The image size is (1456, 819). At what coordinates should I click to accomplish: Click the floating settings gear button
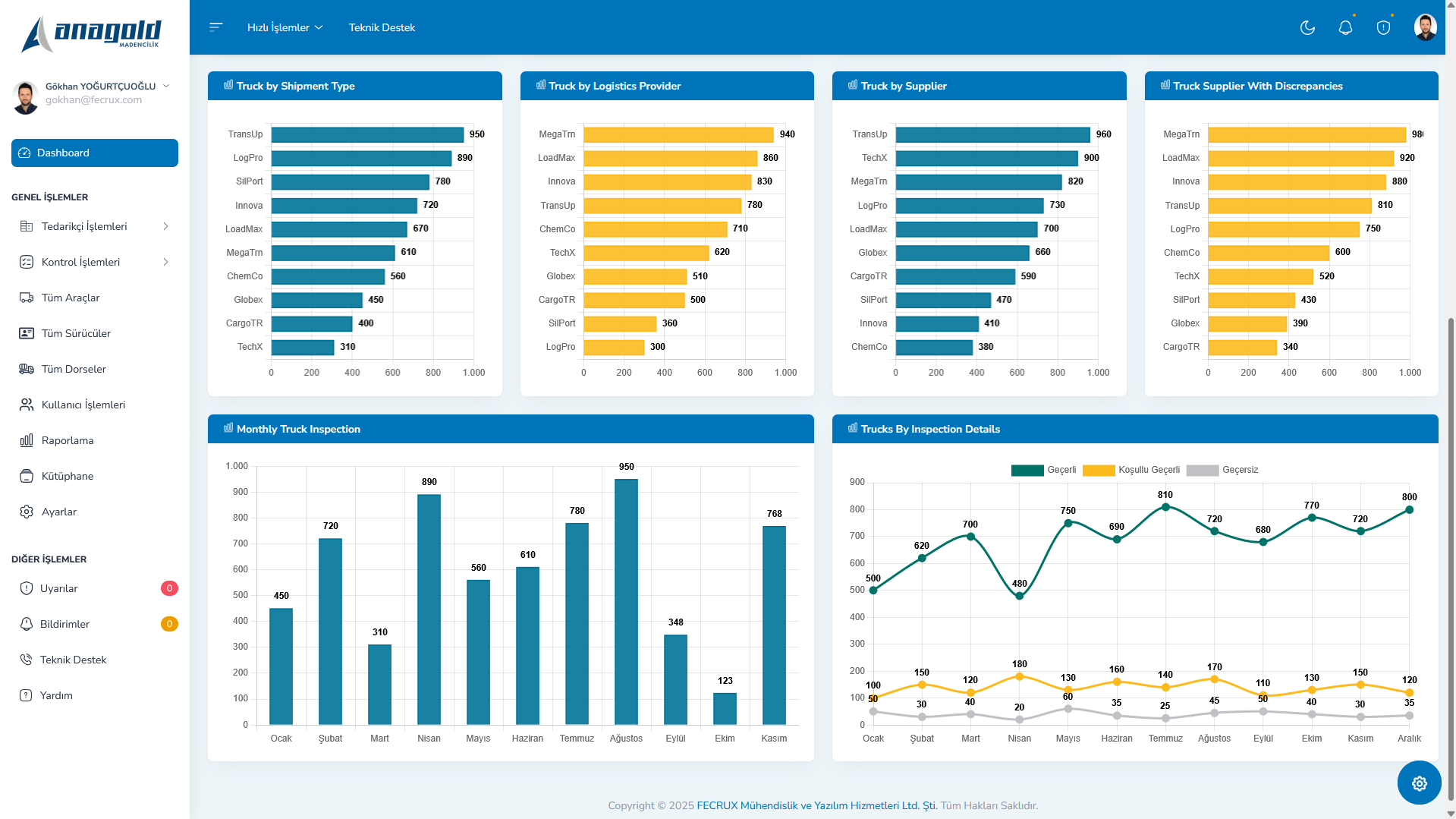coord(1419,783)
